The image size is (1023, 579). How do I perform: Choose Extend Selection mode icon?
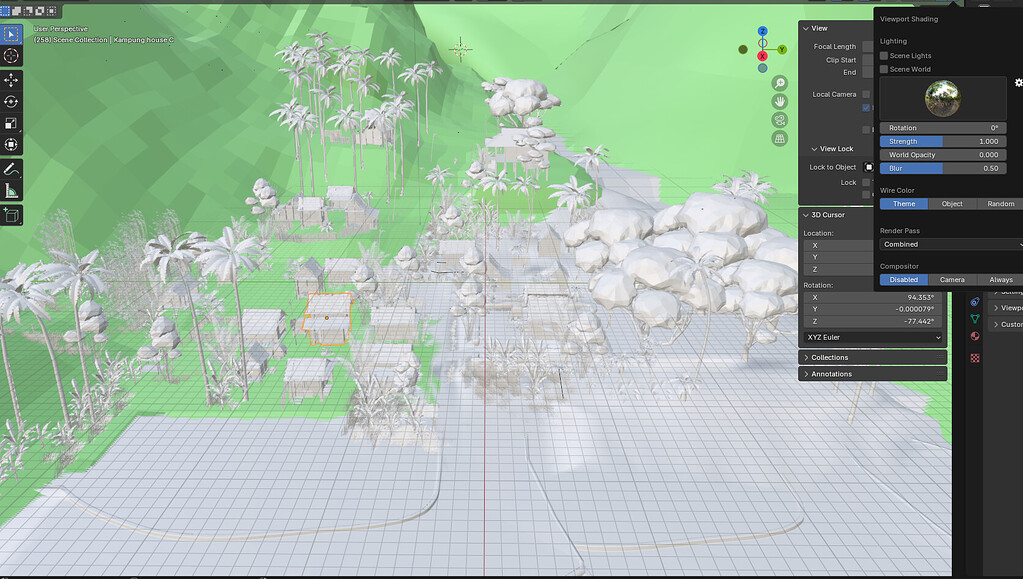17,11
